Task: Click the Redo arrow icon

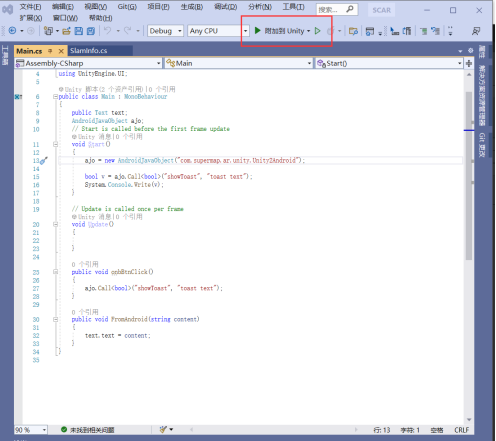Action: click(x=127, y=31)
